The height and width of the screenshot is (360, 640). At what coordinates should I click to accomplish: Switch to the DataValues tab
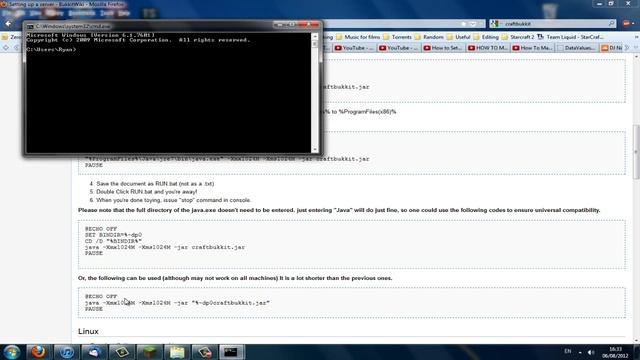point(577,48)
